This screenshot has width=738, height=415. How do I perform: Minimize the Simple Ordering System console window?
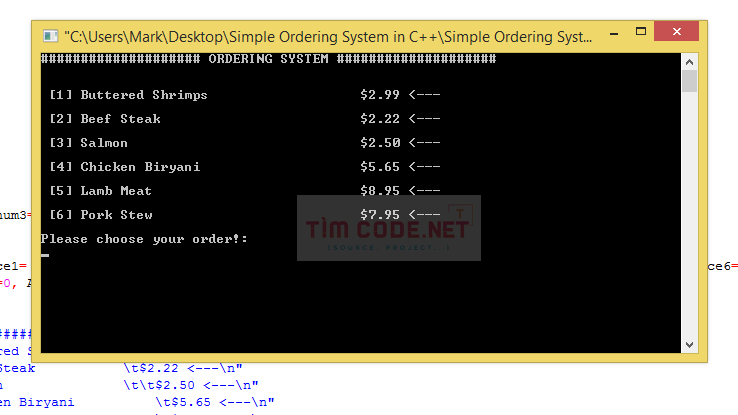[614, 34]
